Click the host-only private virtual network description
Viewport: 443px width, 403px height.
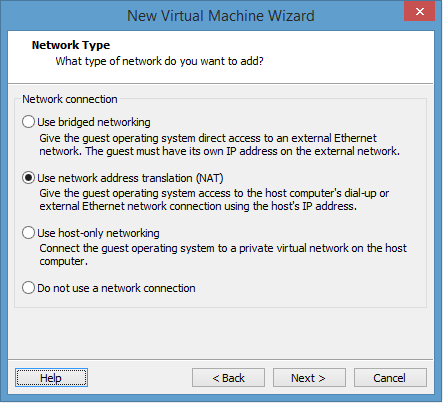[223, 255]
